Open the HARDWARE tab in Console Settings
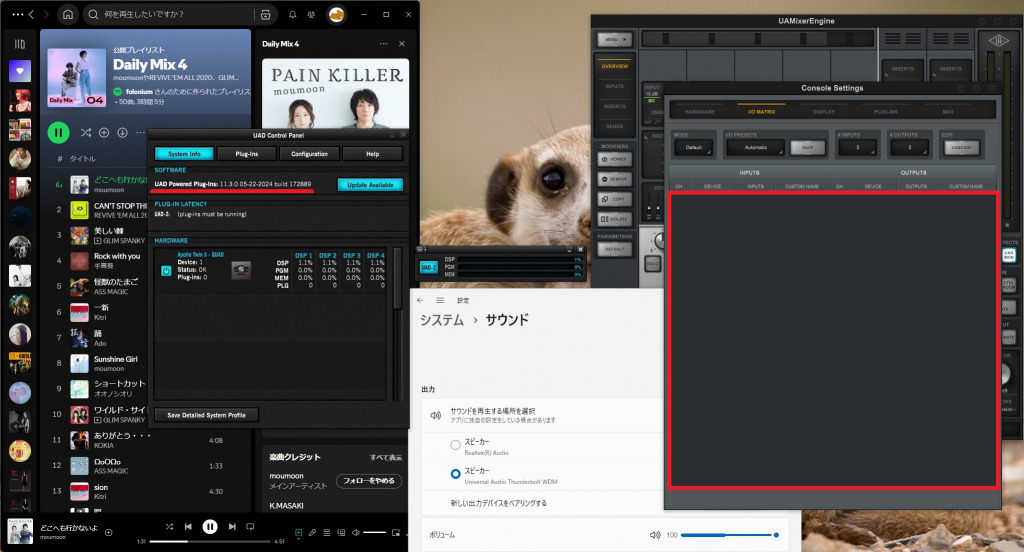 (699, 111)
